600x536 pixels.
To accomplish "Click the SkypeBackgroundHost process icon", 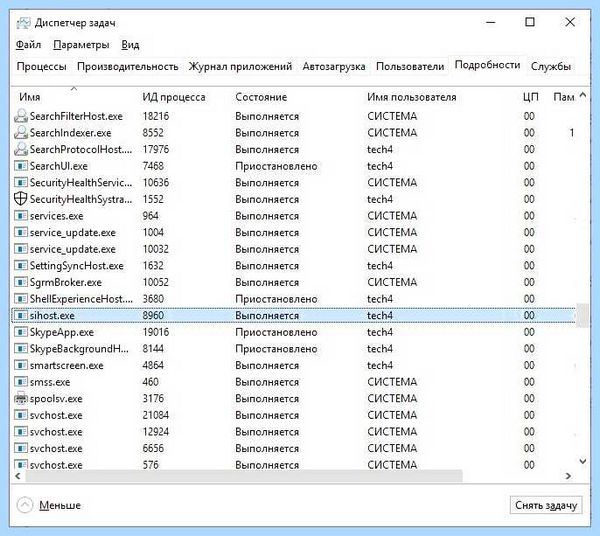I will pyautogui.click(x=21, y=349).
